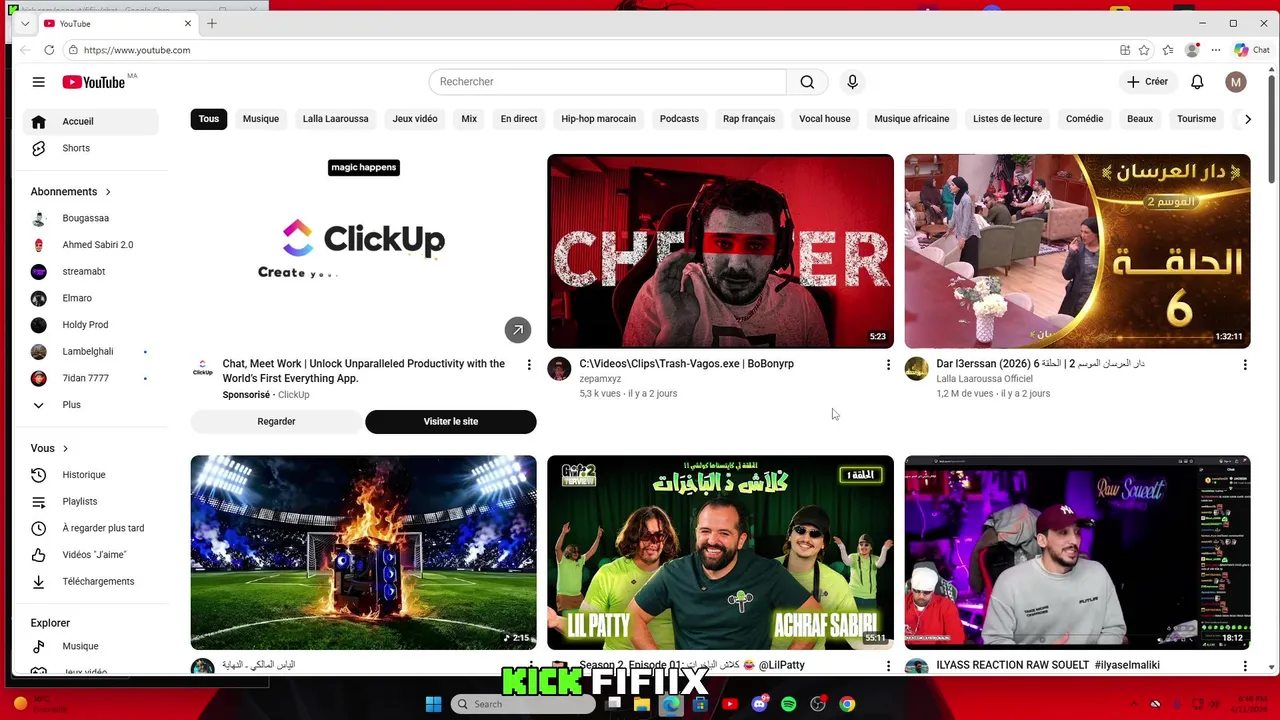Select the Musique filter chip
Viewport: 1280px width, 720px height.
click(261, 119)
